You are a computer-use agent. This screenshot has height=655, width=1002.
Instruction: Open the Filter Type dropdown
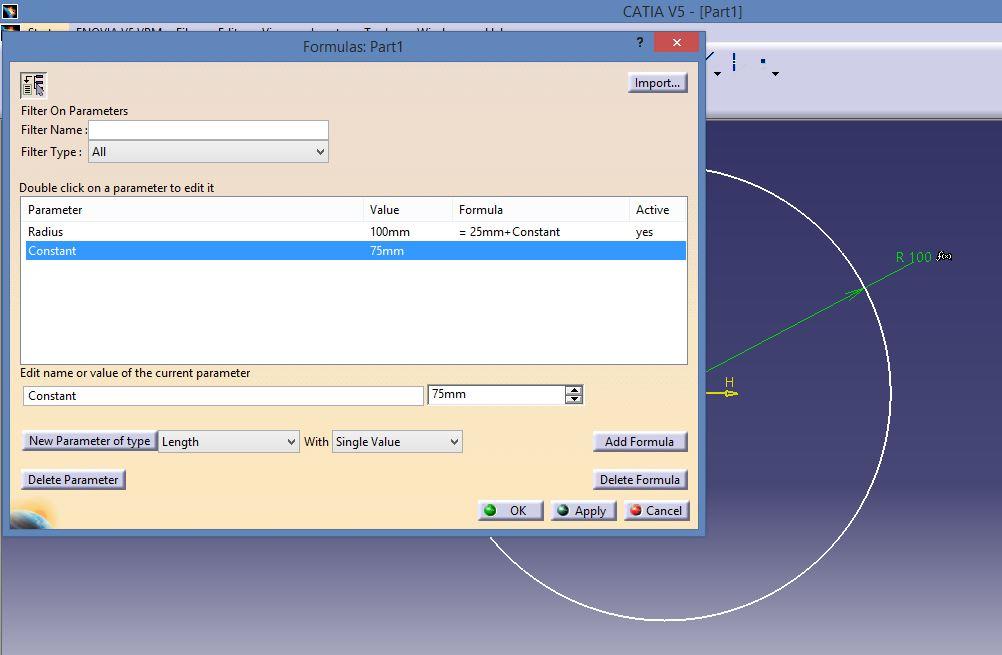[208, 152]
